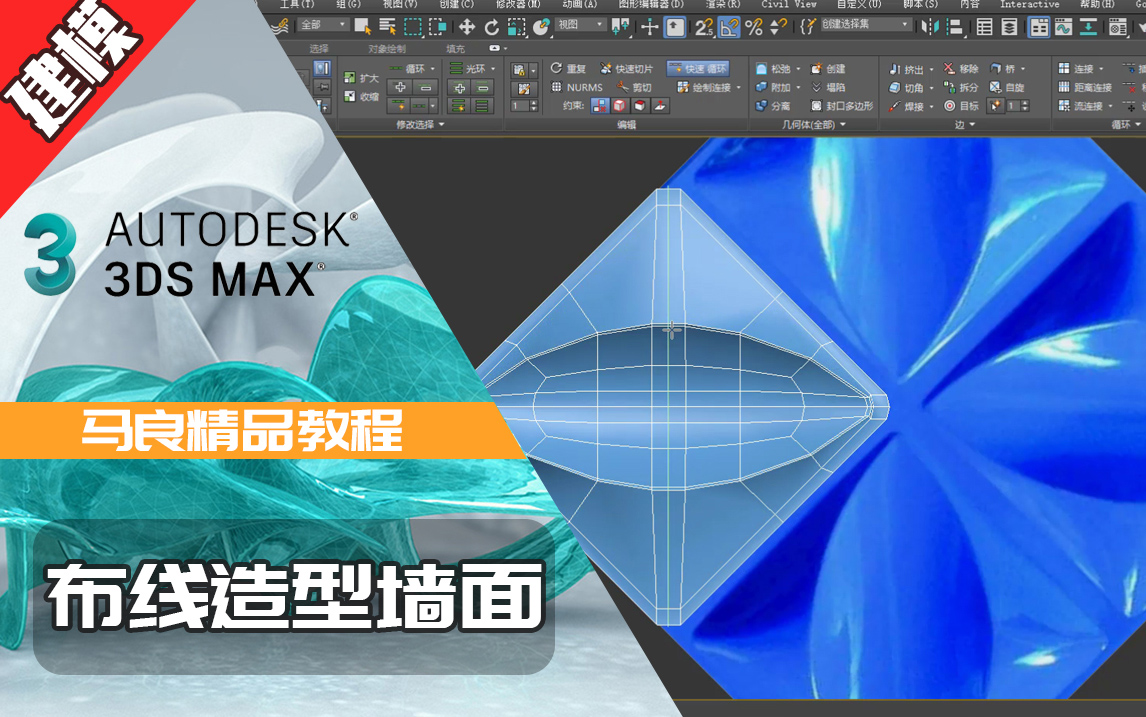Select the Rotate tool

pyautogui.click(x=492, y=28)
